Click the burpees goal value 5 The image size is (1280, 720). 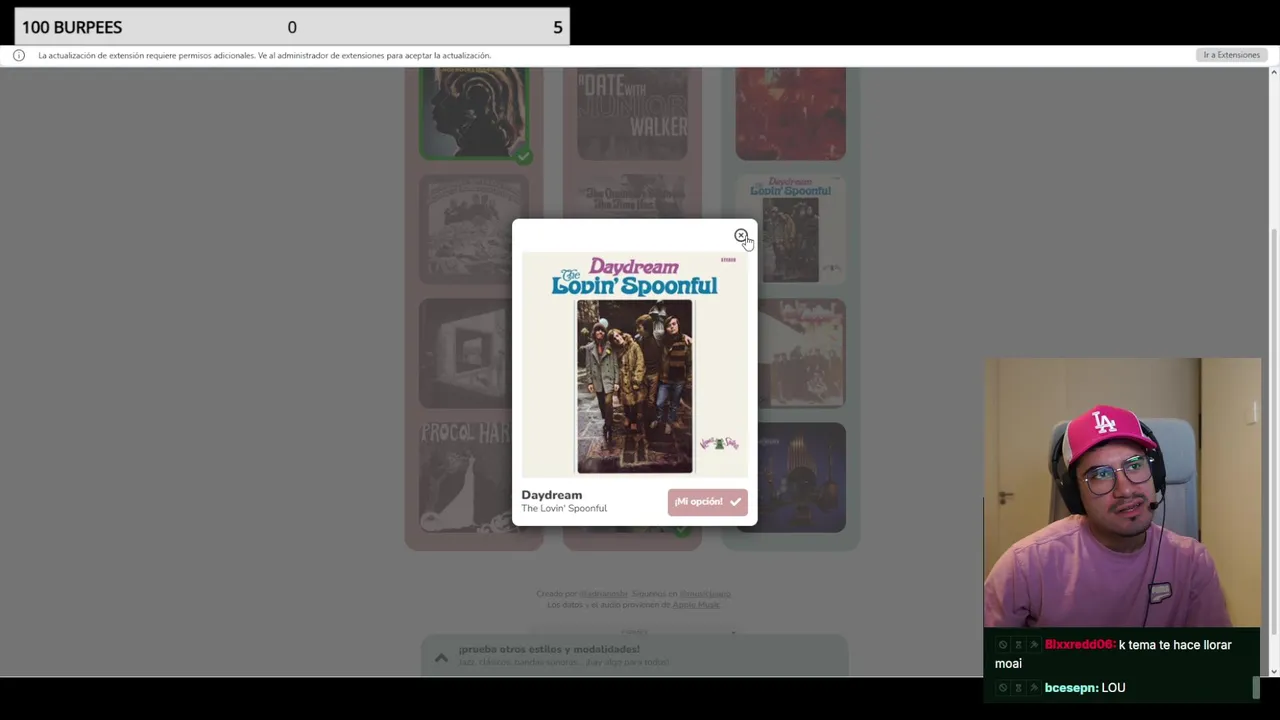(x=557, y=27)
